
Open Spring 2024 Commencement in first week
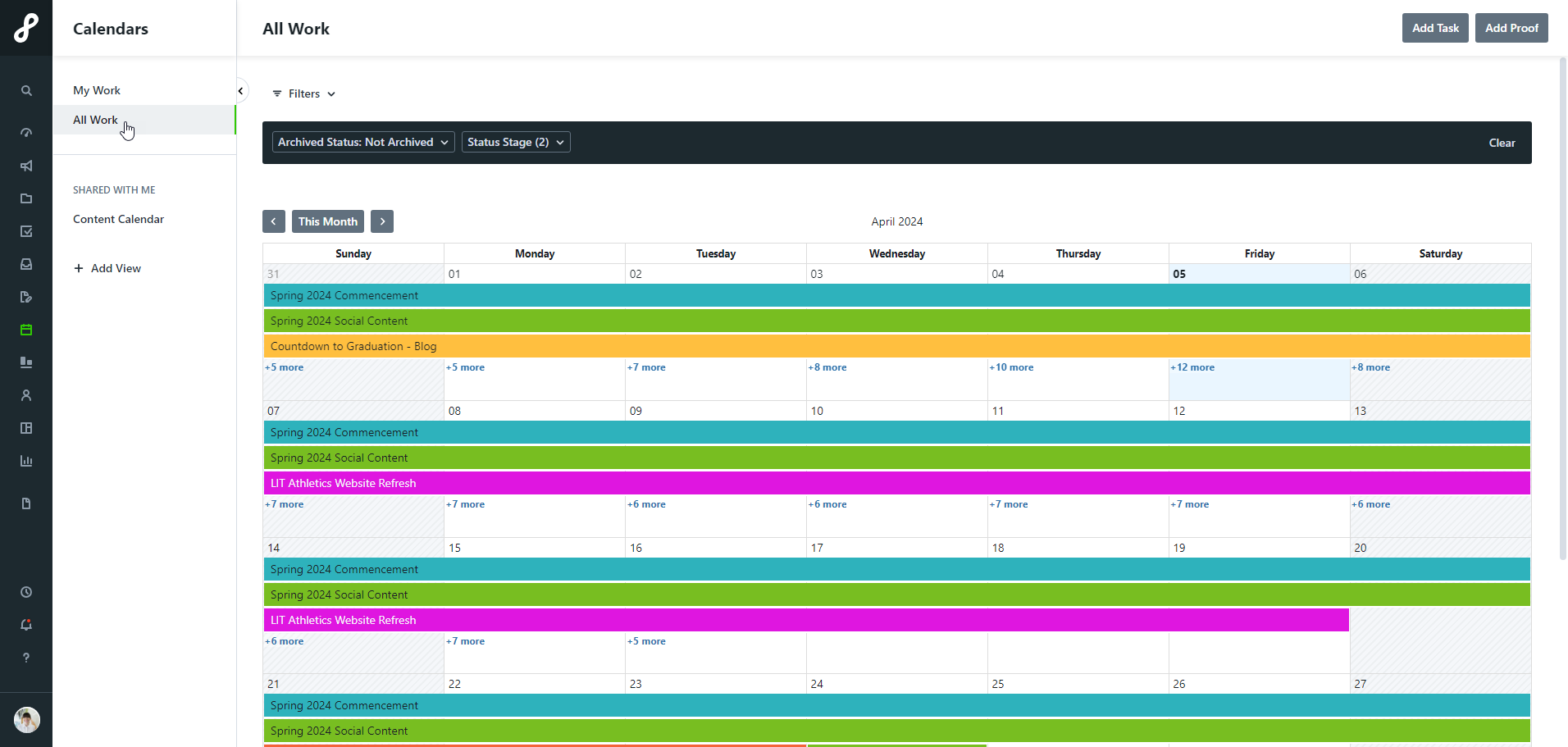897,295
